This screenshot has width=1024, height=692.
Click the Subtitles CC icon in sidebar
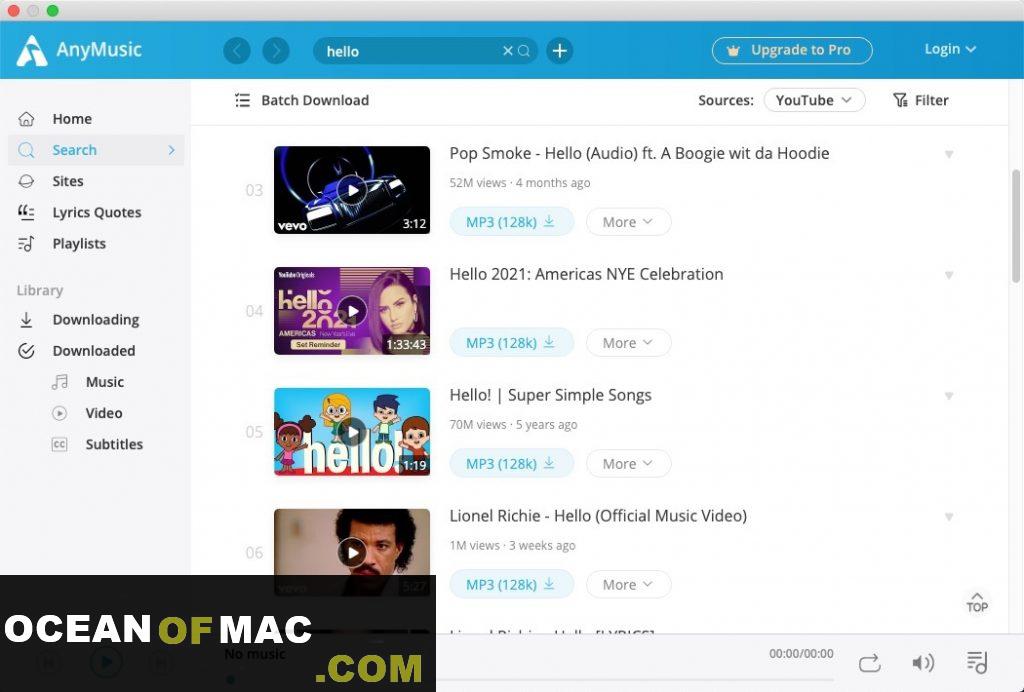coord(59,445)
